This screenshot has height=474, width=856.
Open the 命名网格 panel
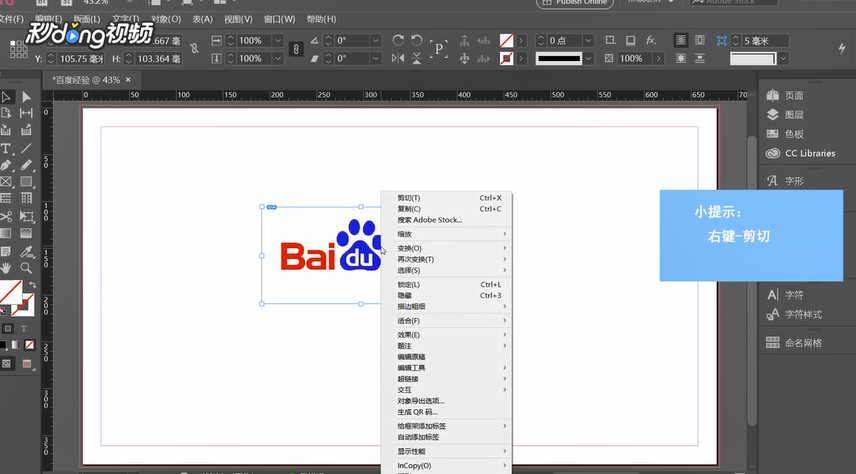[x=794, y=343]
